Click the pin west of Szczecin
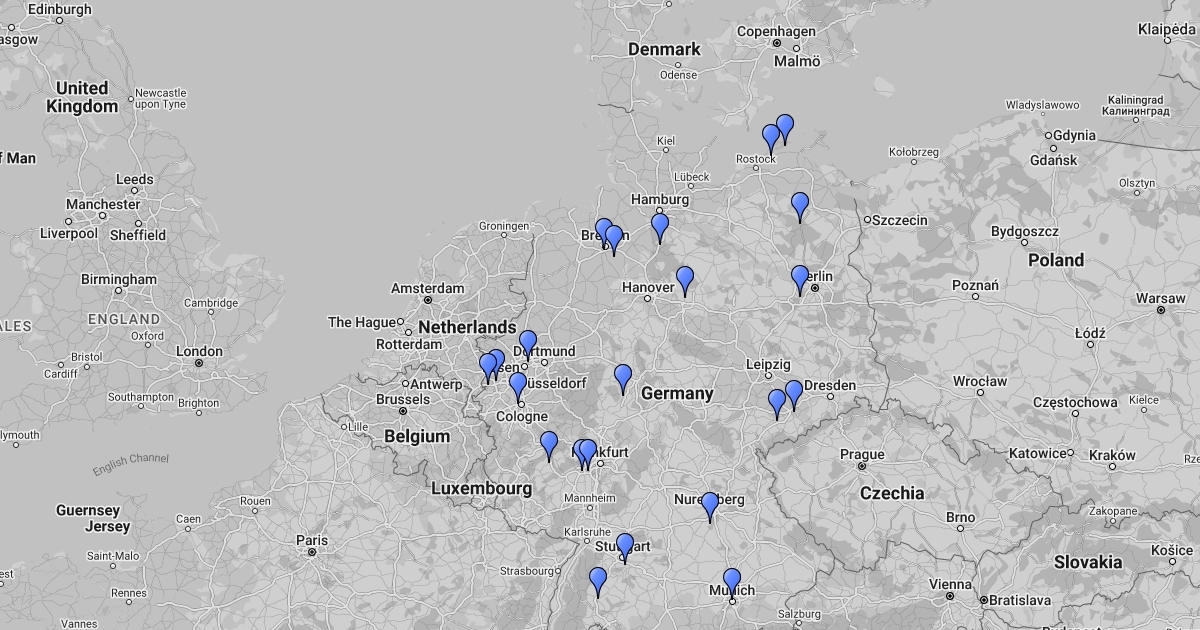 click(x=800, y=205)
